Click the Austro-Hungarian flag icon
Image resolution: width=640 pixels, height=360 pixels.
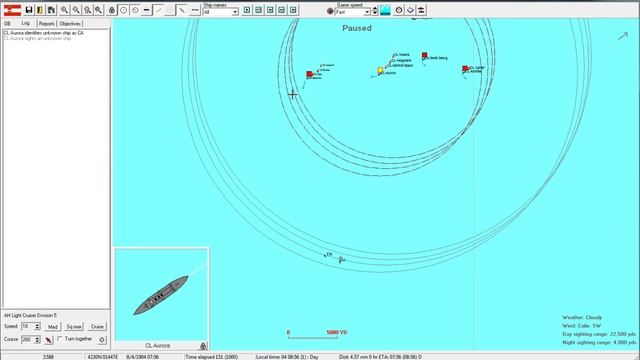(12, 10)
